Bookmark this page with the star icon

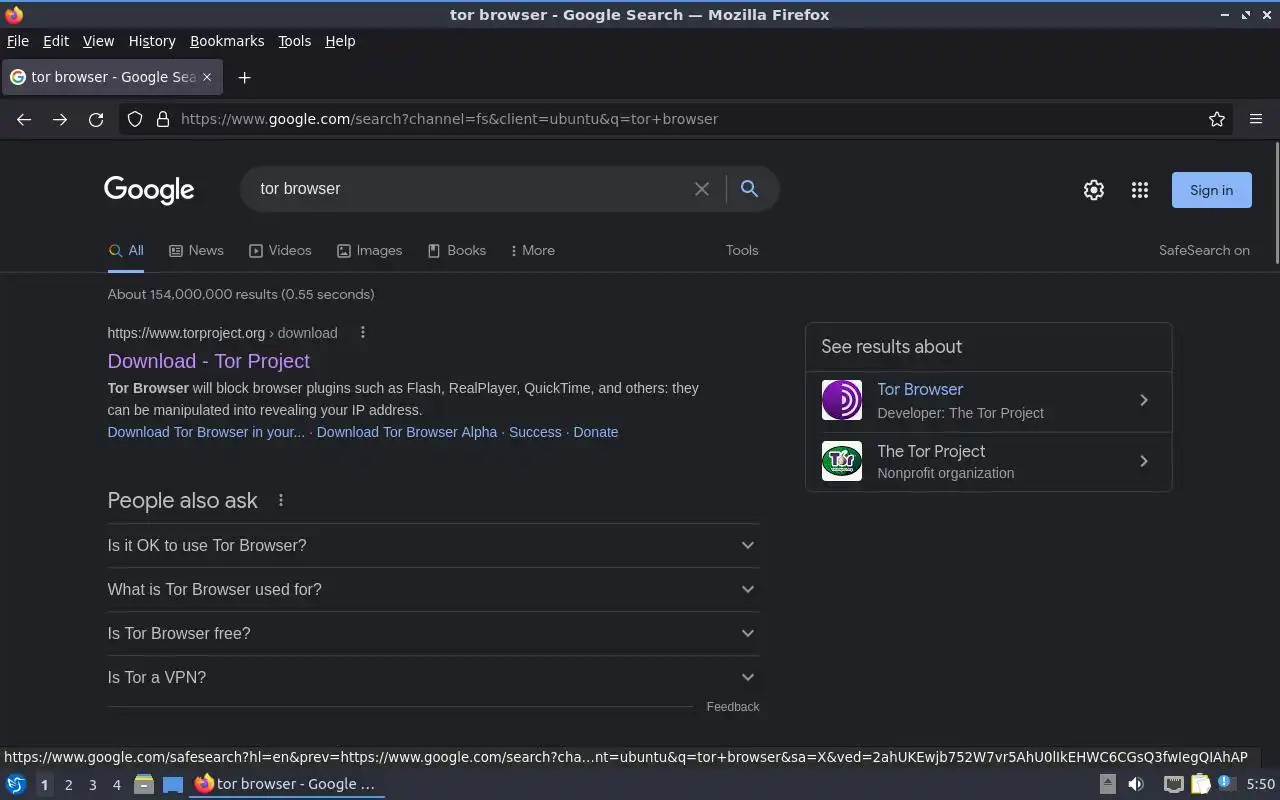click(1217, 119)
